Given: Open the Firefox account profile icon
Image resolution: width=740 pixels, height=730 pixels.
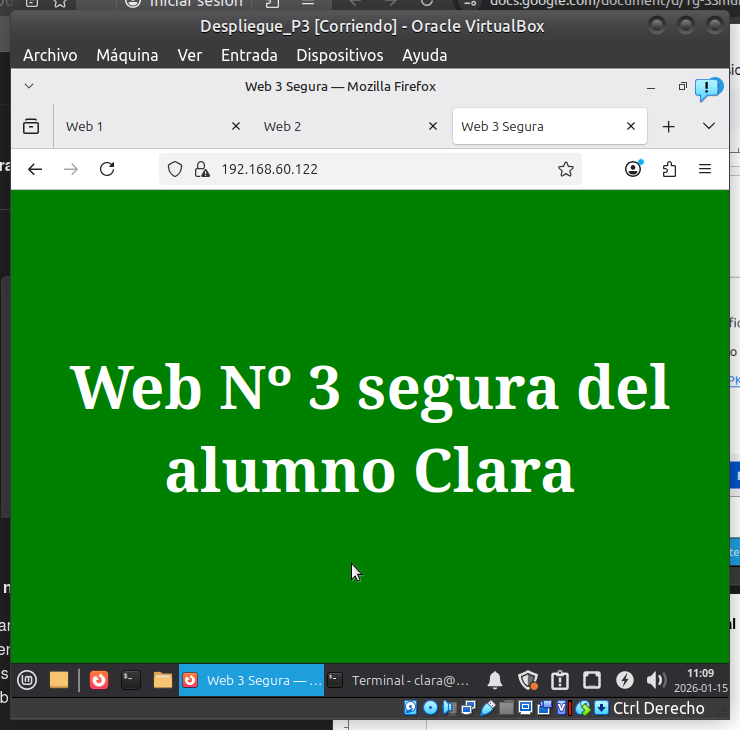Looking at the screenshot, I should click(x=633, y=169).
